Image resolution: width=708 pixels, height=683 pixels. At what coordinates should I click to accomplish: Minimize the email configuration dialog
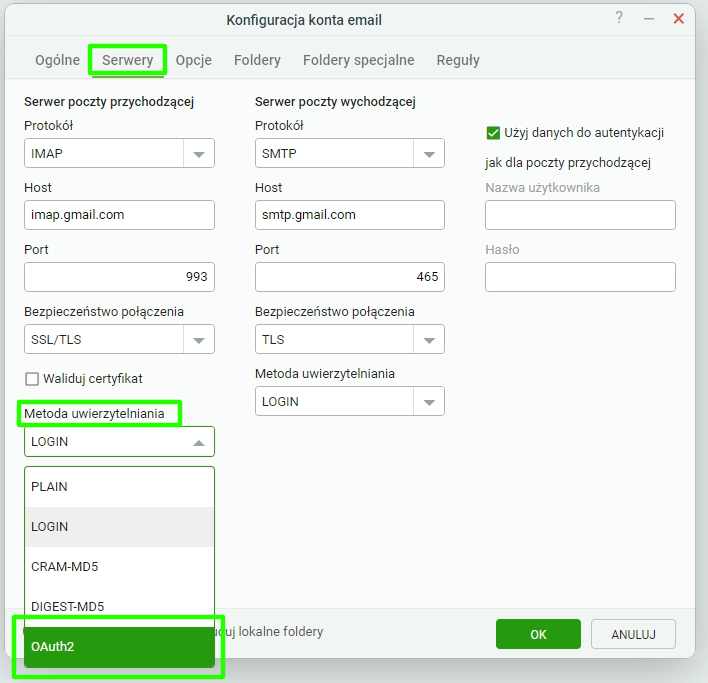click(649, 19)
